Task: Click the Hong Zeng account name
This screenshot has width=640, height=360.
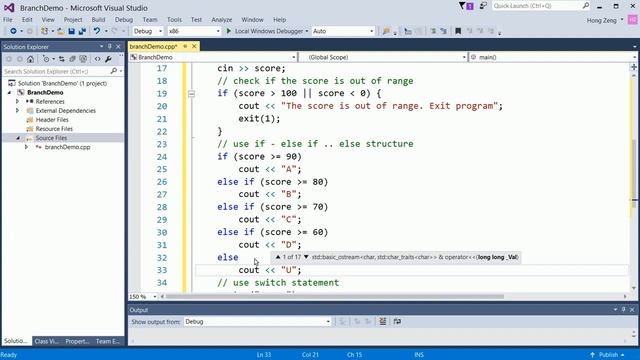Action: [601, 20]
